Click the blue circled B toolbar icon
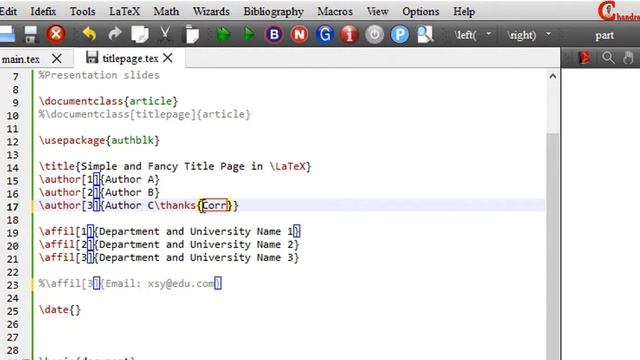640x360 pixels. tap(274, 34)
